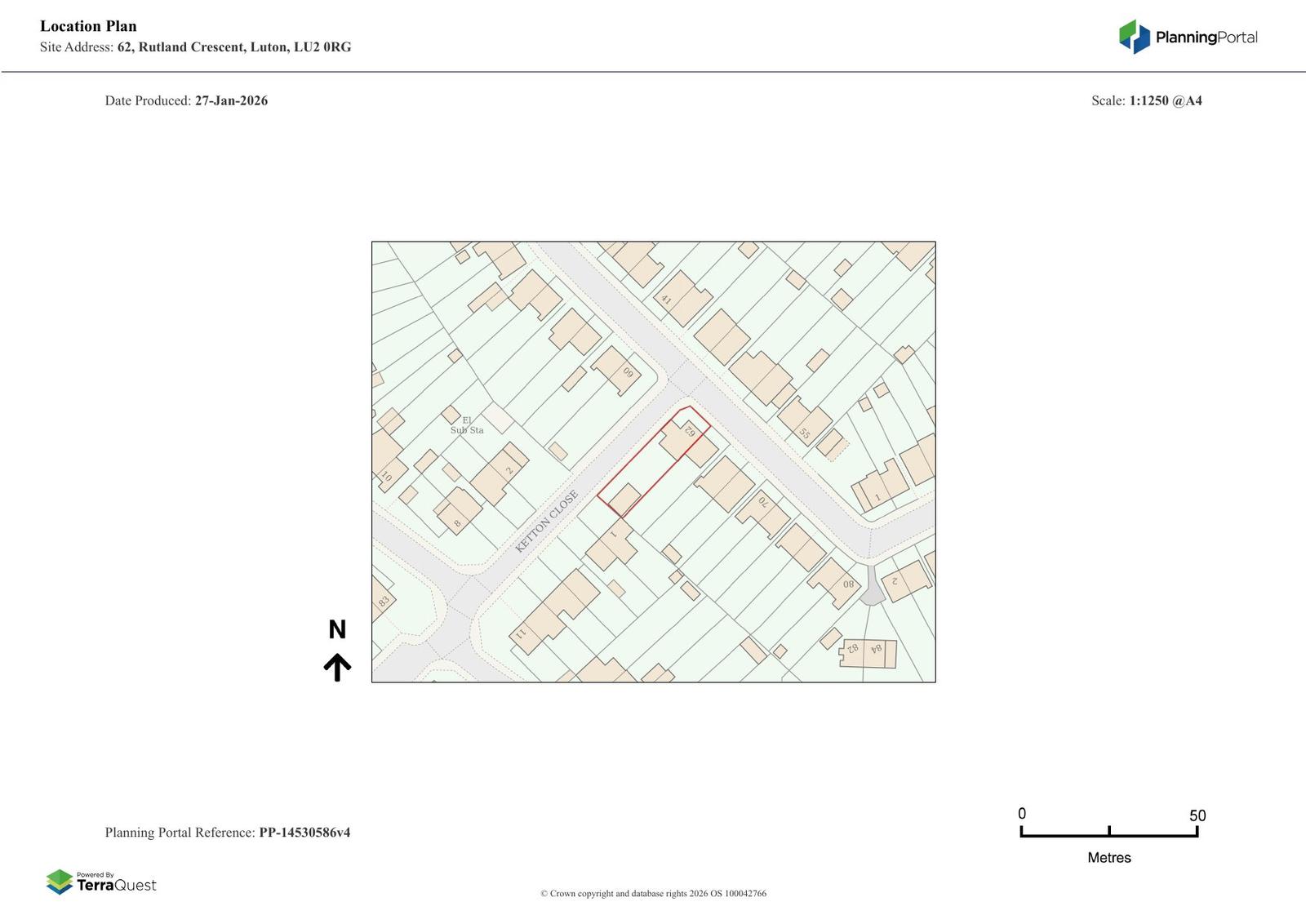1306x924 pixels.
Task: Select the building numbered 55
Action: (x=804, y=420)
